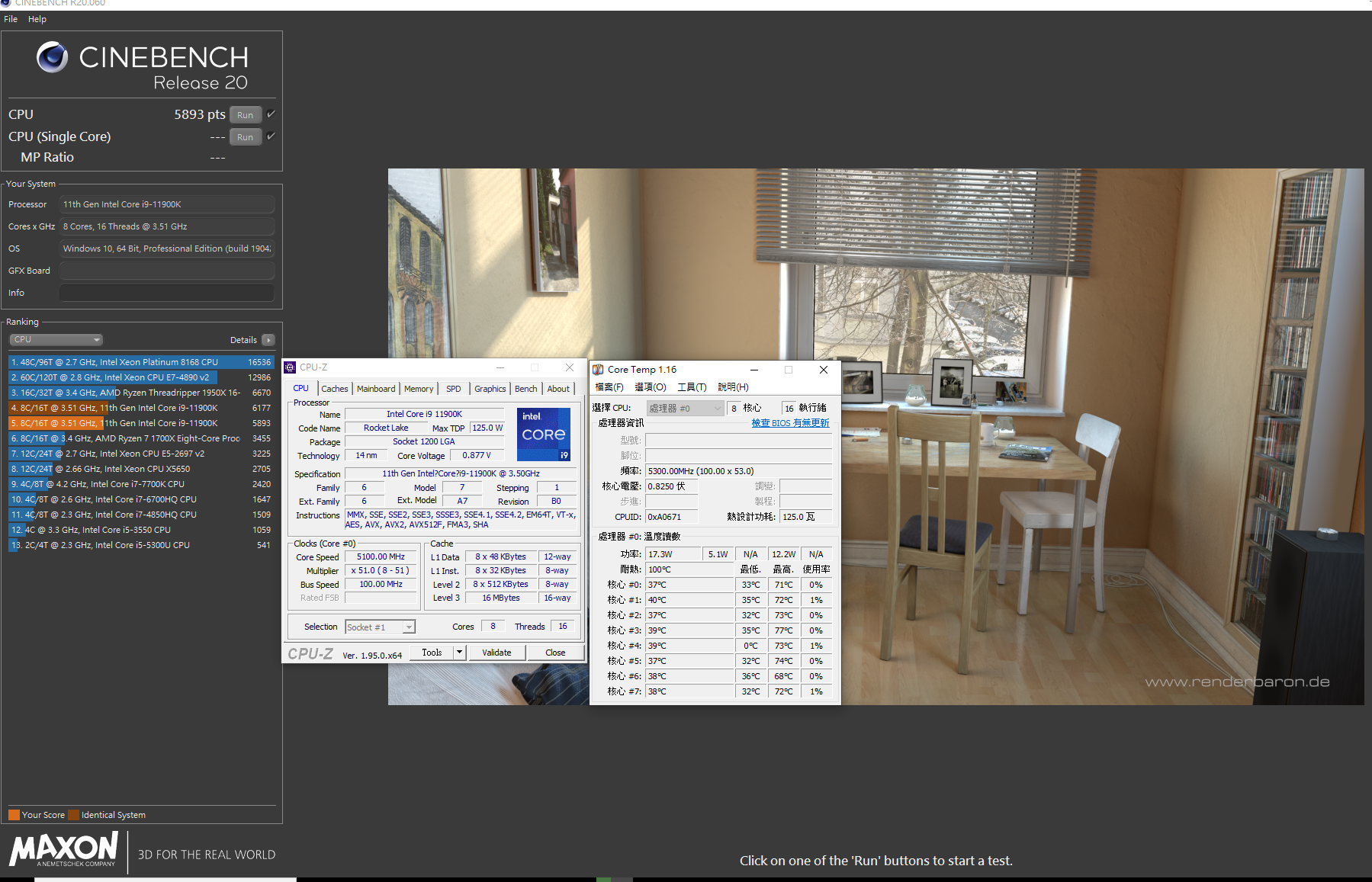Image resolution: width=1372 pixels, height=882 pixels.
Task: Open ranking Details arrow icon
Action: click(268, 340)
